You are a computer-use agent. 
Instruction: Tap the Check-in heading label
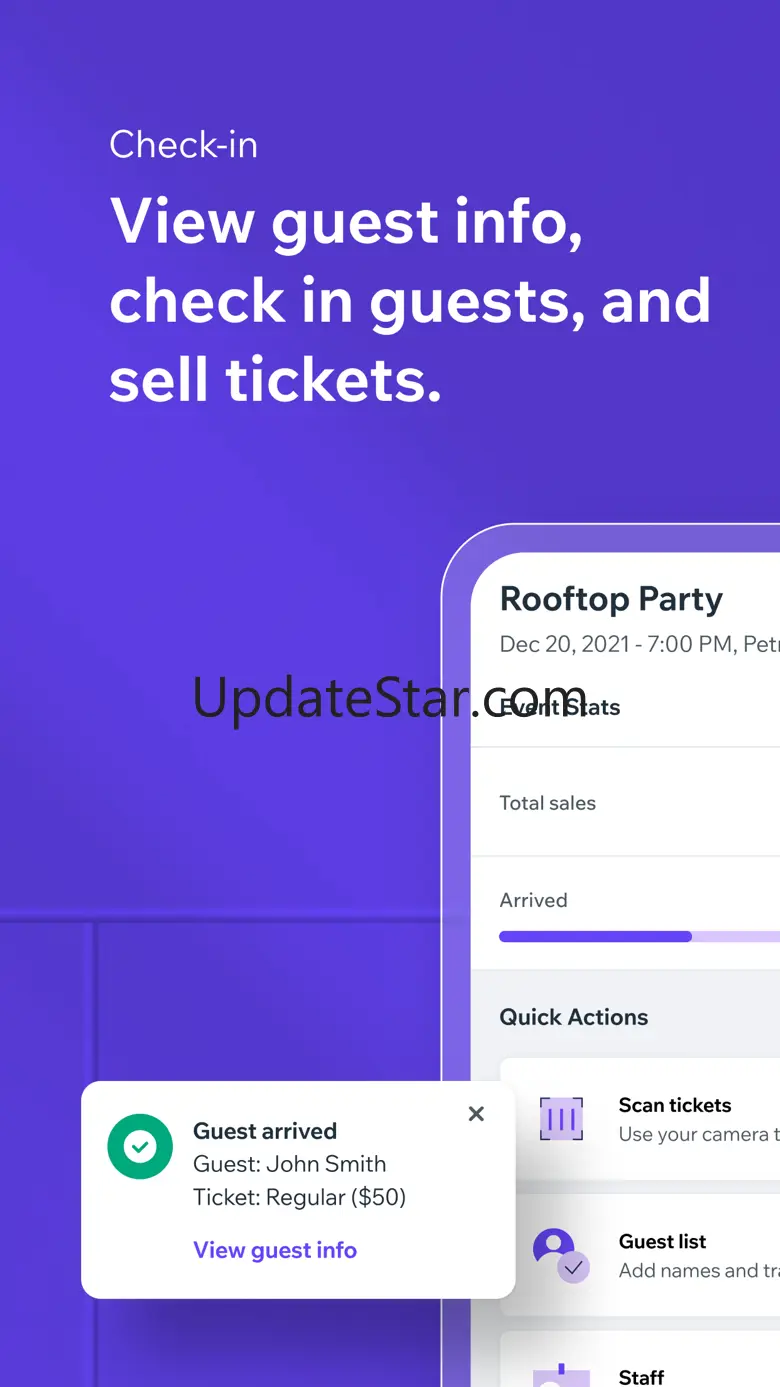point(184,145)
